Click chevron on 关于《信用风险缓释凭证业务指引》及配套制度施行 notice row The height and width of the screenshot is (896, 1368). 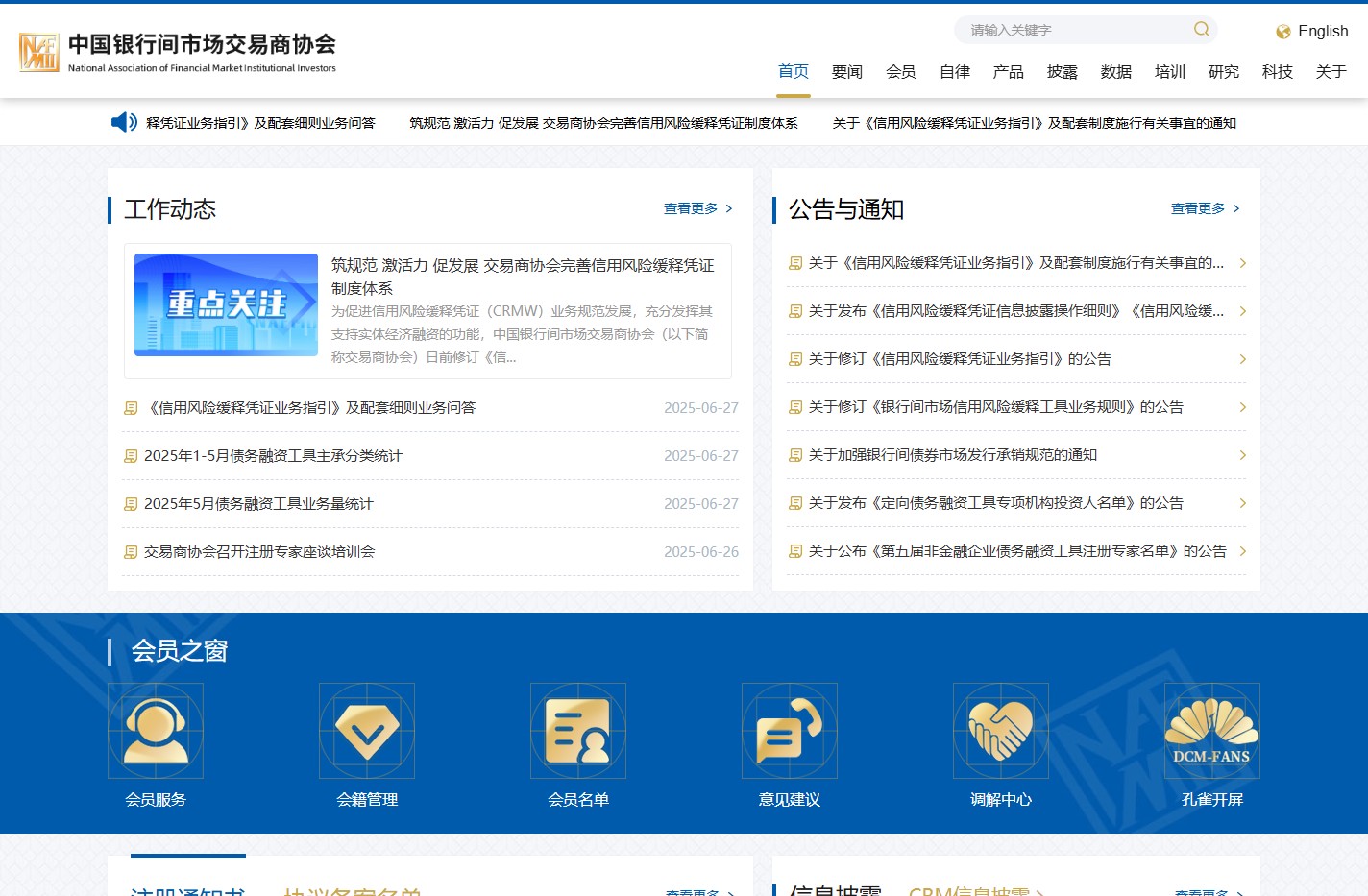click(x=1242, y=263)
